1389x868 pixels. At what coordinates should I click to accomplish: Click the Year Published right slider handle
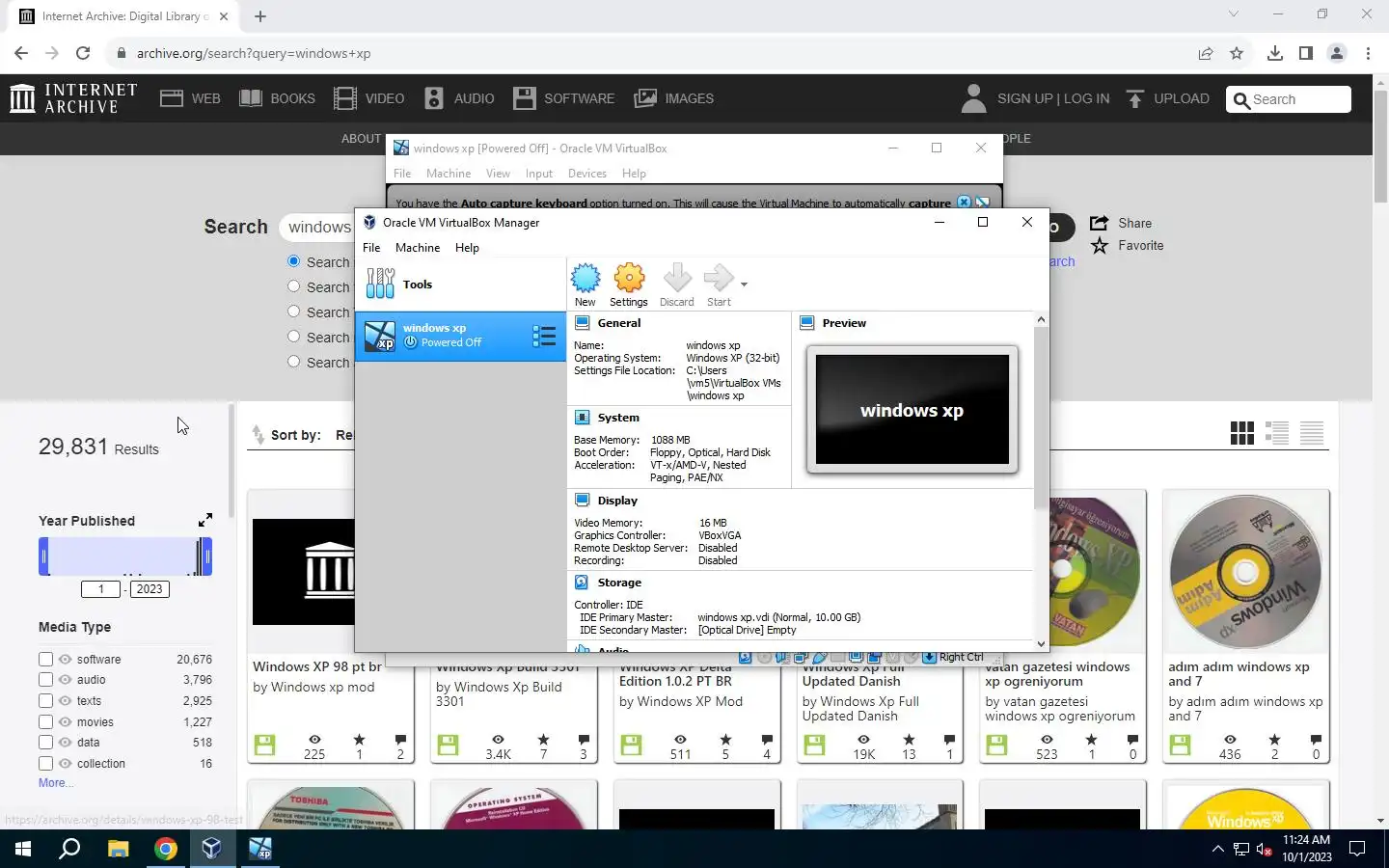[x=206, y=556]
